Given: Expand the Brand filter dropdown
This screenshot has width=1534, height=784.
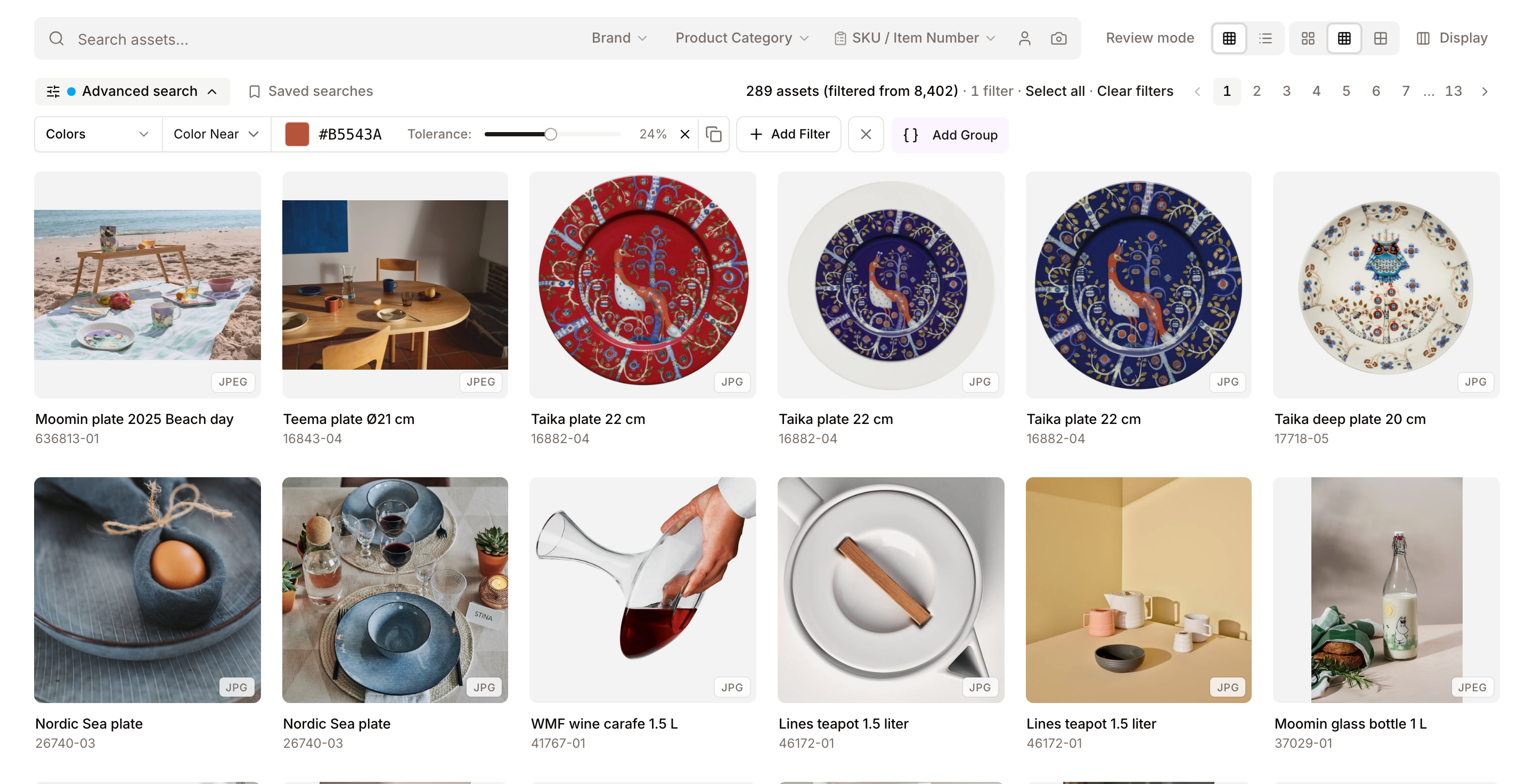Looking at the screenshot, I should [x=619, y=38].
